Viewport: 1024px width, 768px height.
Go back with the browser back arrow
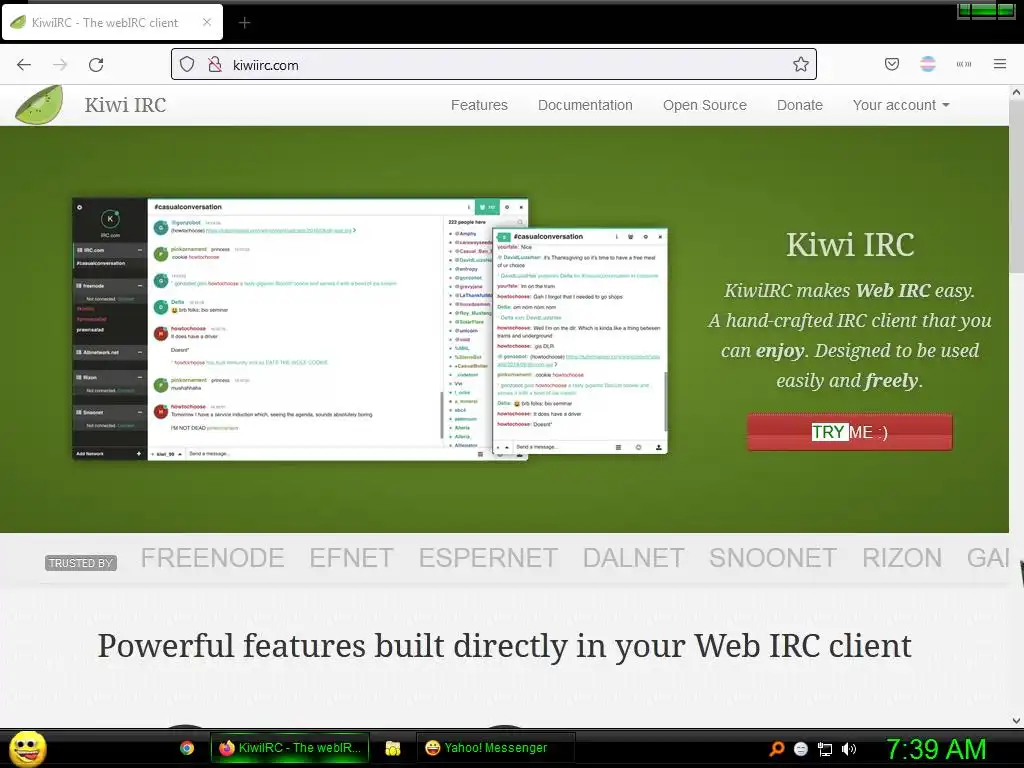click(x=24, y=65)
